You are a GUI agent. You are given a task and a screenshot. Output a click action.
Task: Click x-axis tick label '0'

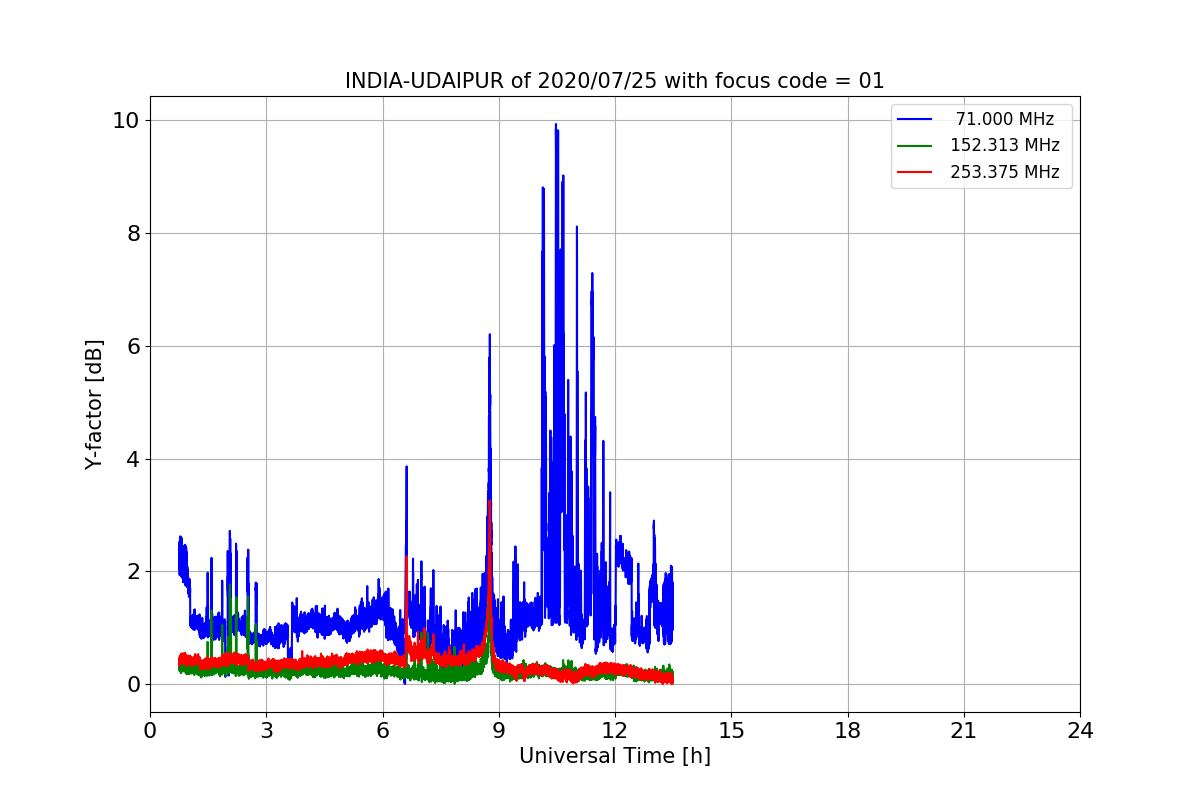coord(150,731)
